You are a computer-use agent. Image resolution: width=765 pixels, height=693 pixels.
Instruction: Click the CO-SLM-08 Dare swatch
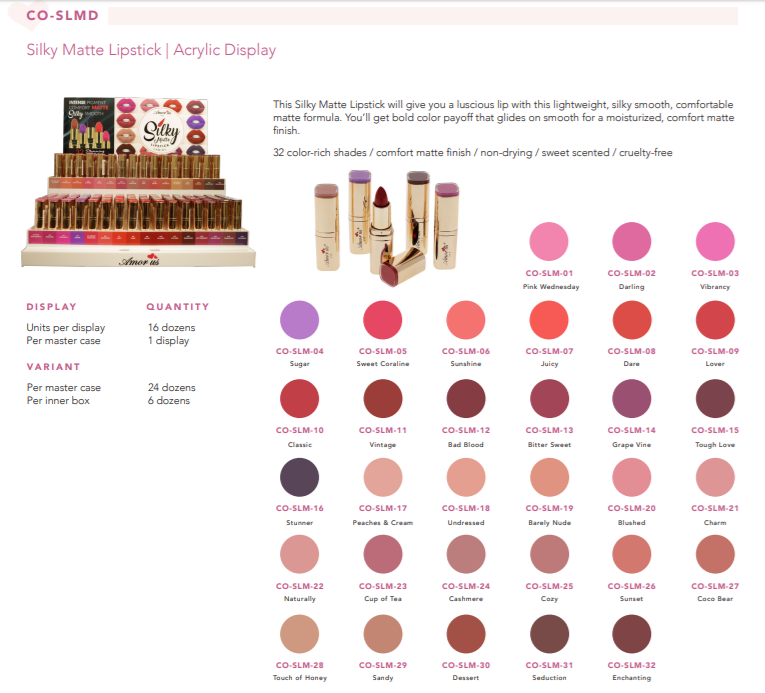632,320
